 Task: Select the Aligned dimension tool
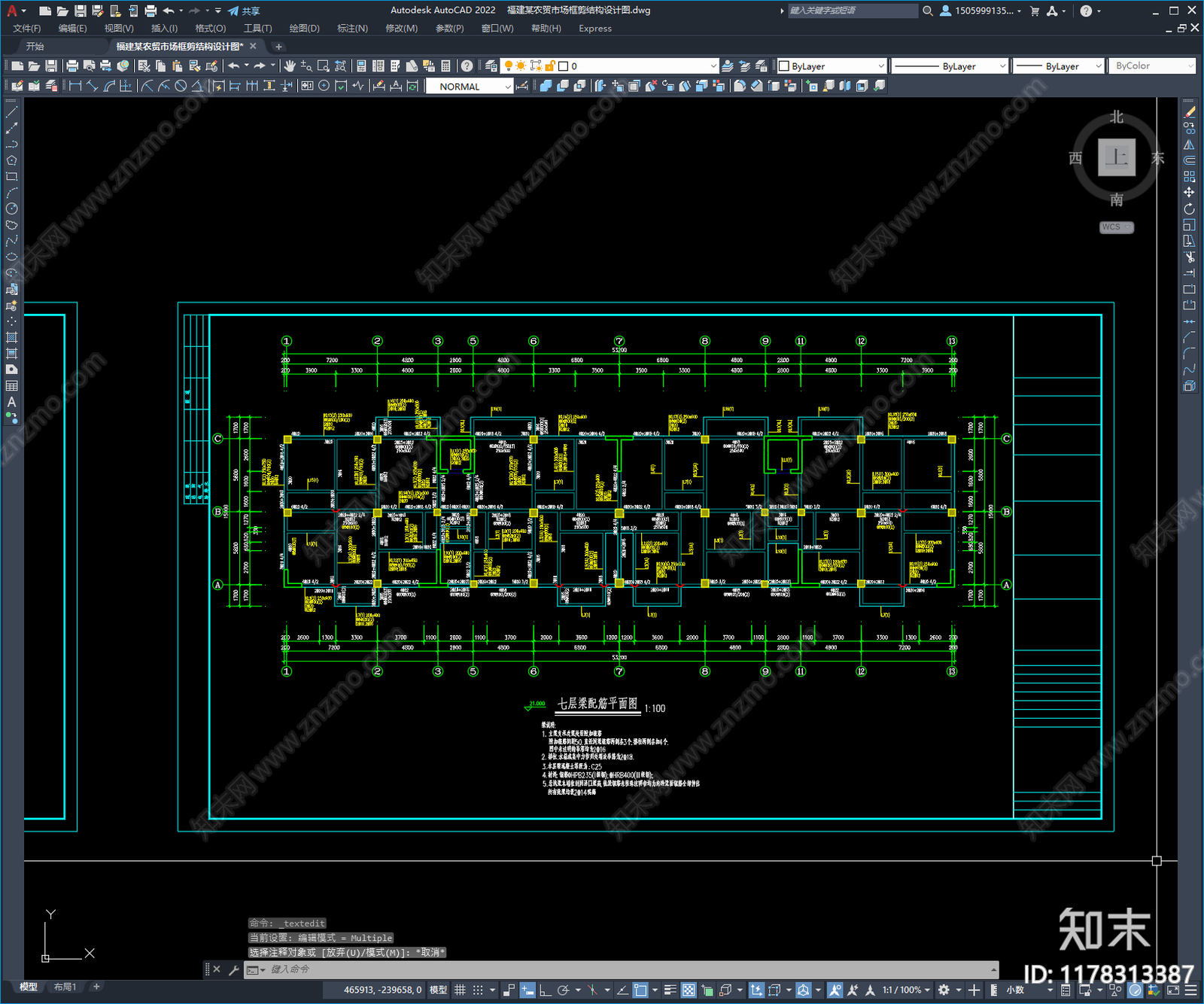(92, 86)
